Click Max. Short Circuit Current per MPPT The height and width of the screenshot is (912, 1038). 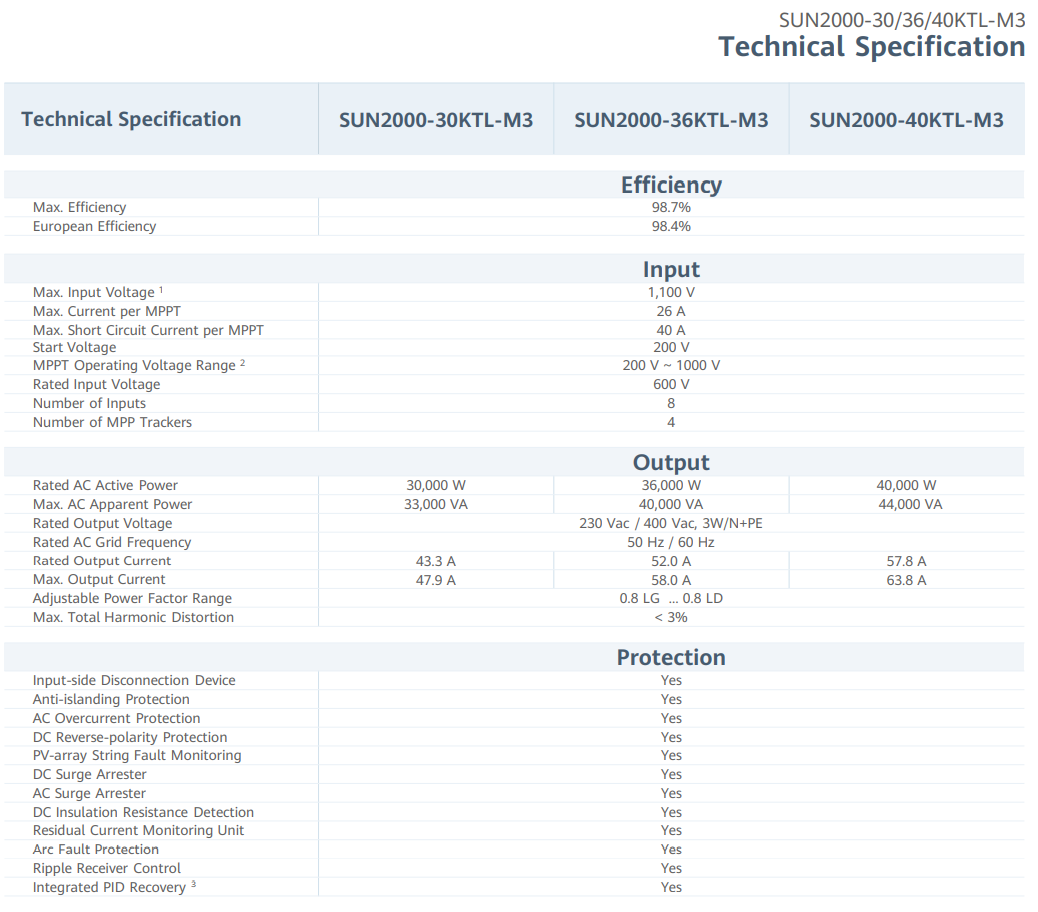coord(148,330)
